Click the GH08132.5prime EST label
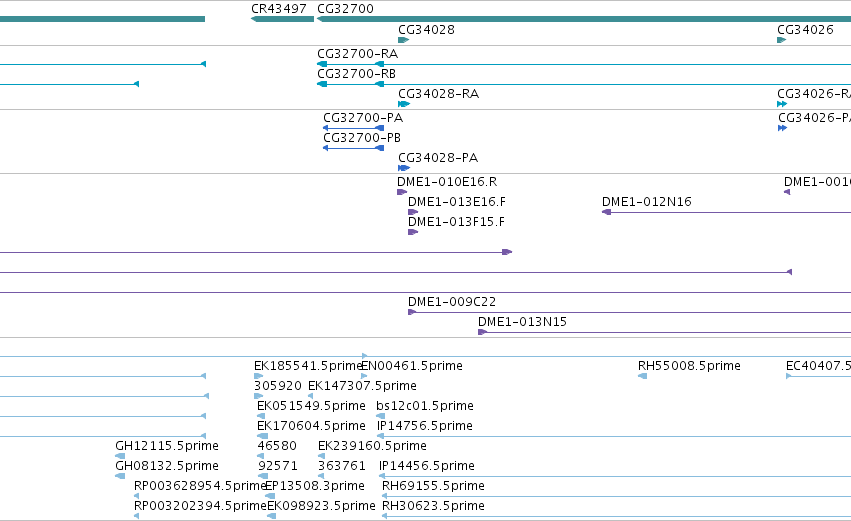Image resolution: width=851 pixels, height=521 pixels. [x=167, y=466]
